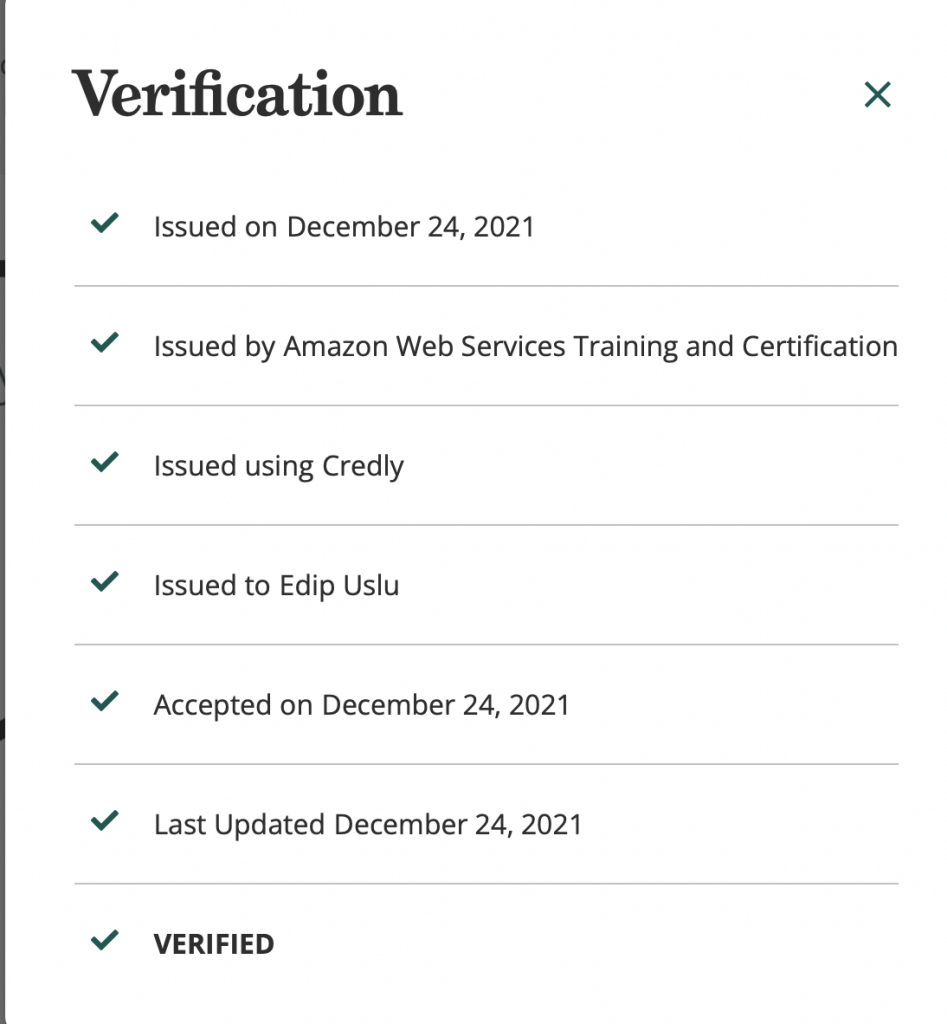Click the divider between the Credly and Edip Uslu rows
947x1024 pixels.
pyautogui.click(x=486, y=525)
